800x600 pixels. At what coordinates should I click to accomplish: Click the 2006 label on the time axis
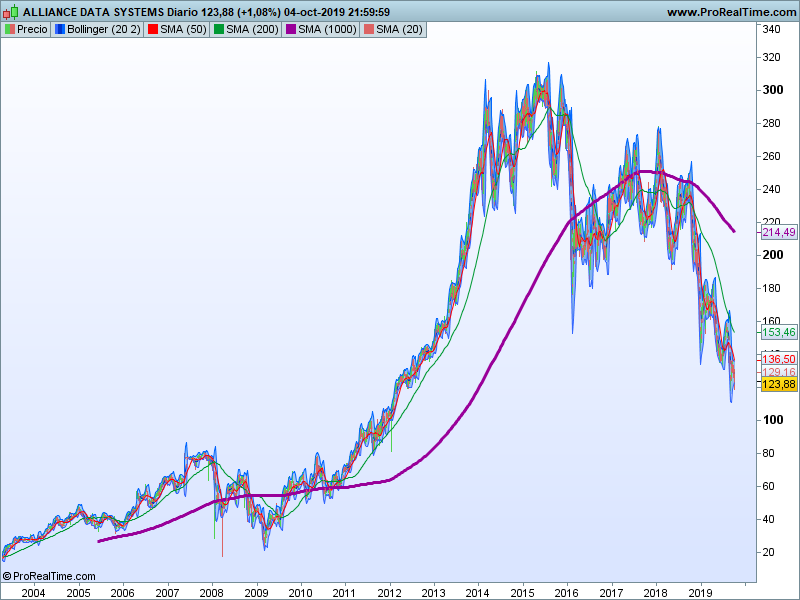point(122,593)
